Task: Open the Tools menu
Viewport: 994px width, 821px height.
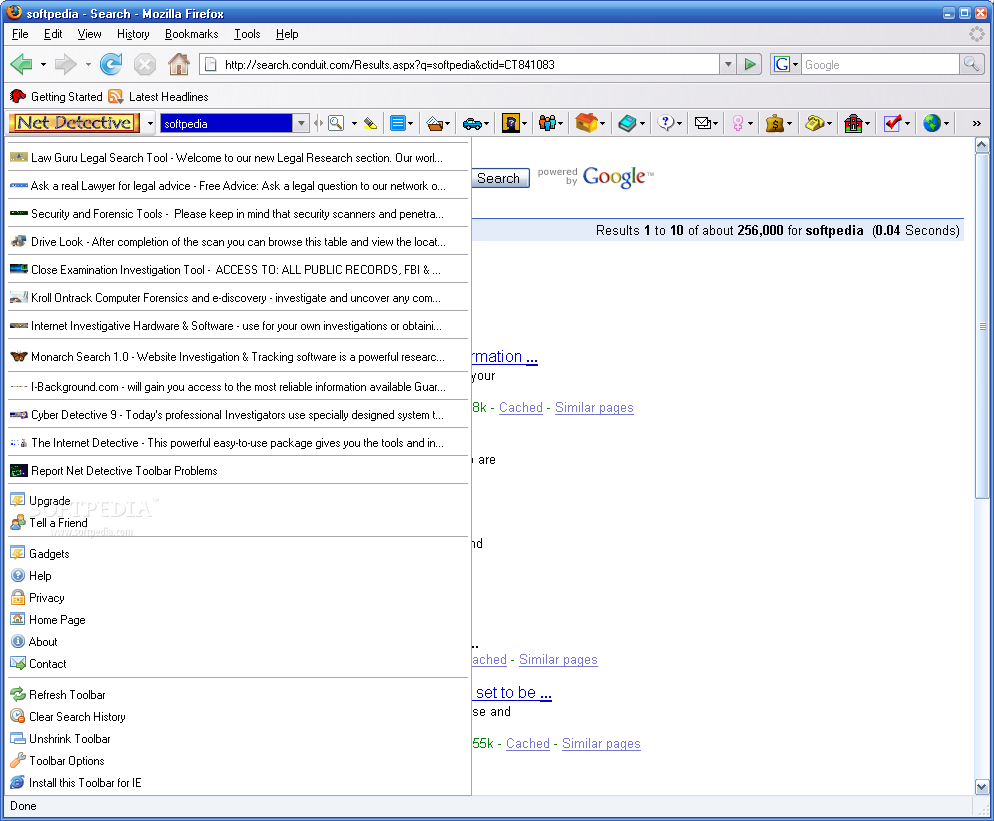Action: tap(247, 34)
